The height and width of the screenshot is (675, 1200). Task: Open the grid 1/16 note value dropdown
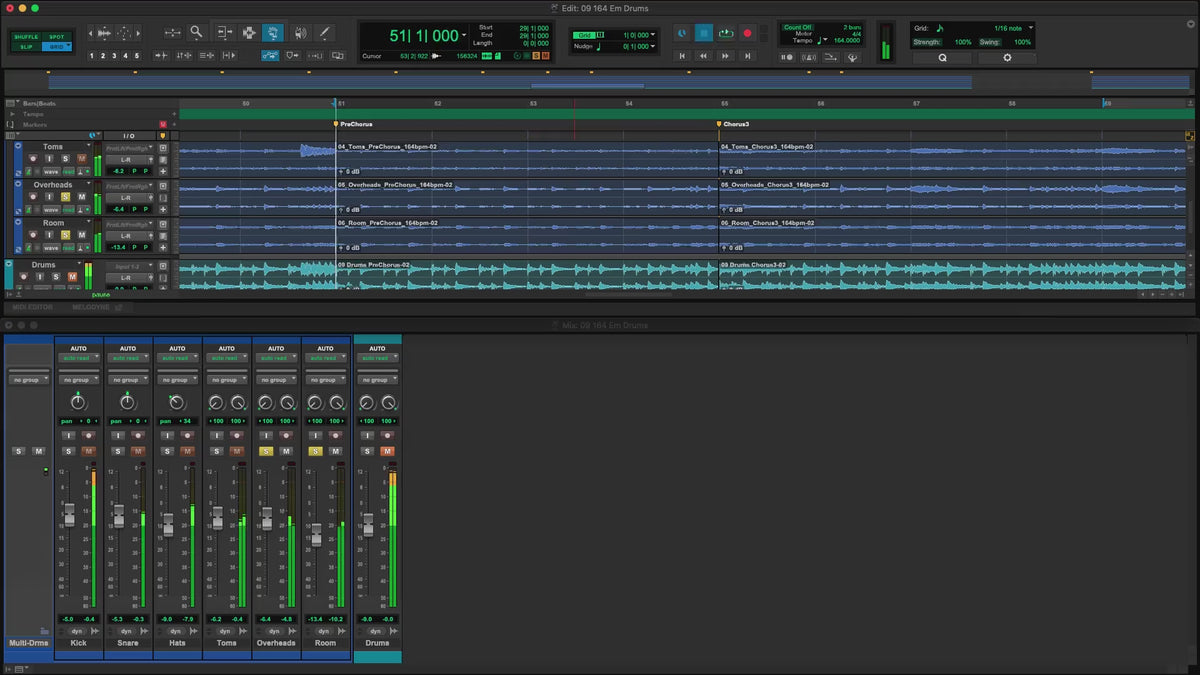1013,28
